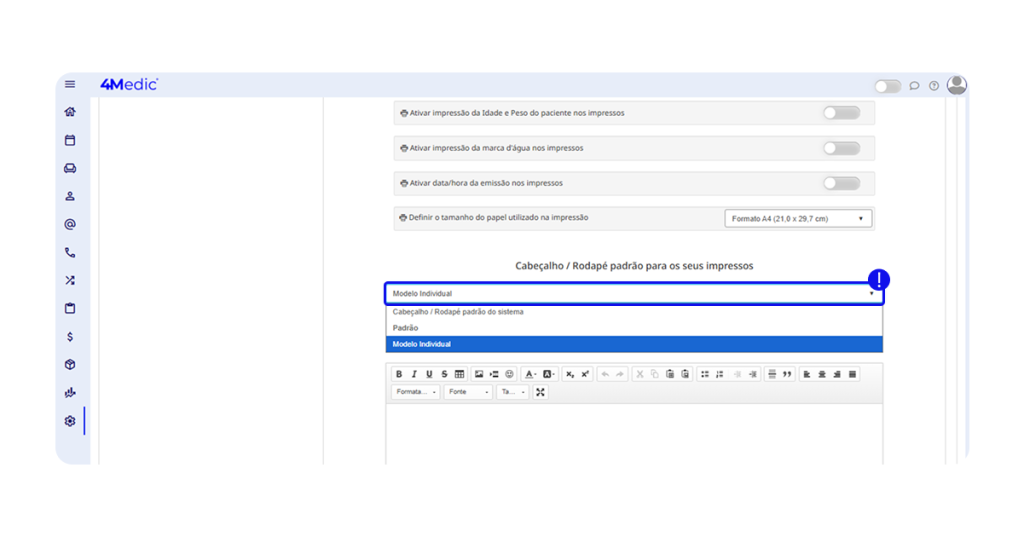Image resolution: width=1024 pixels, height=537 pixels.
Task: Toggle printing of patient age and weight
Action: 841,113
